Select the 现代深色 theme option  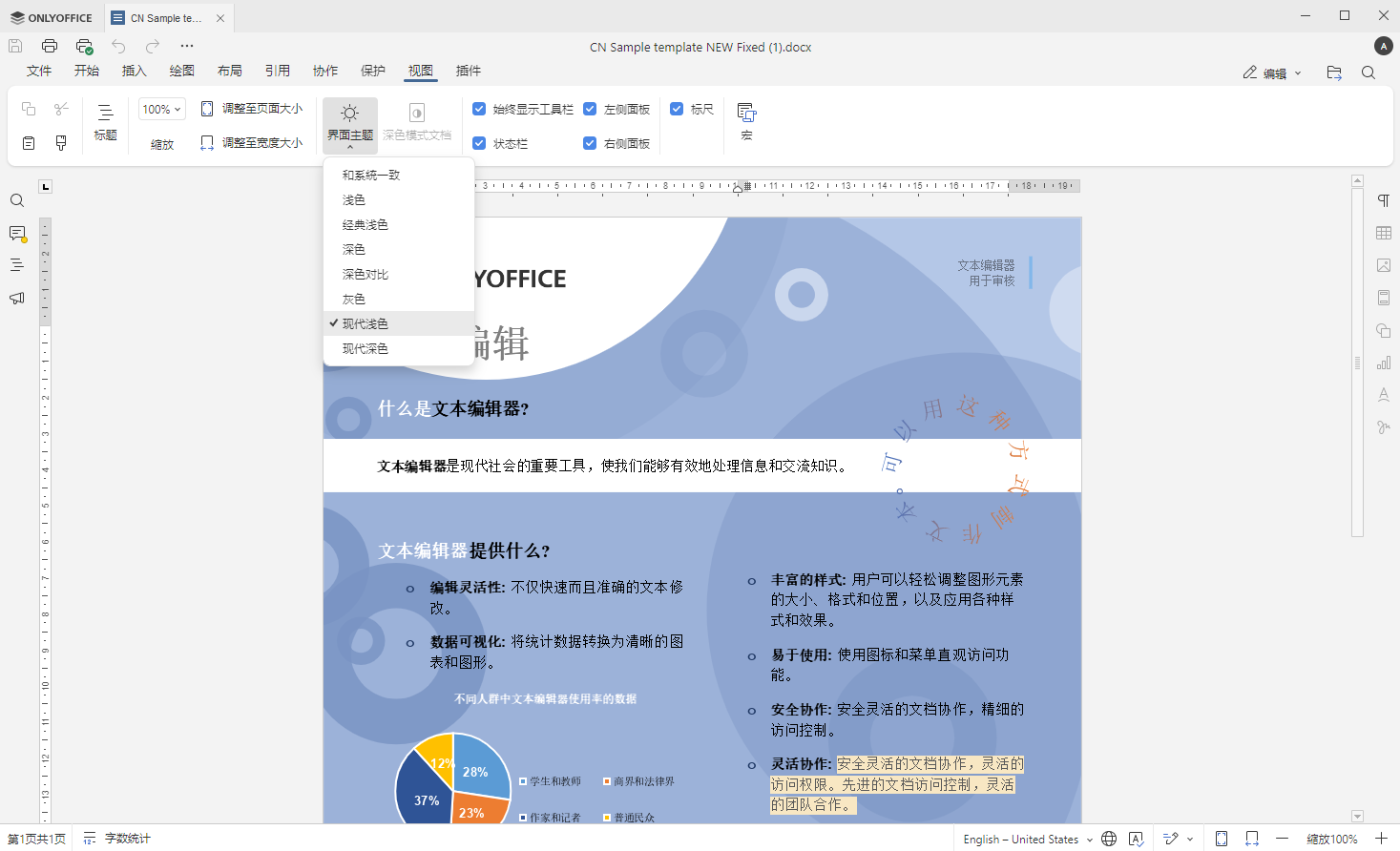click(x=366, y=349)
